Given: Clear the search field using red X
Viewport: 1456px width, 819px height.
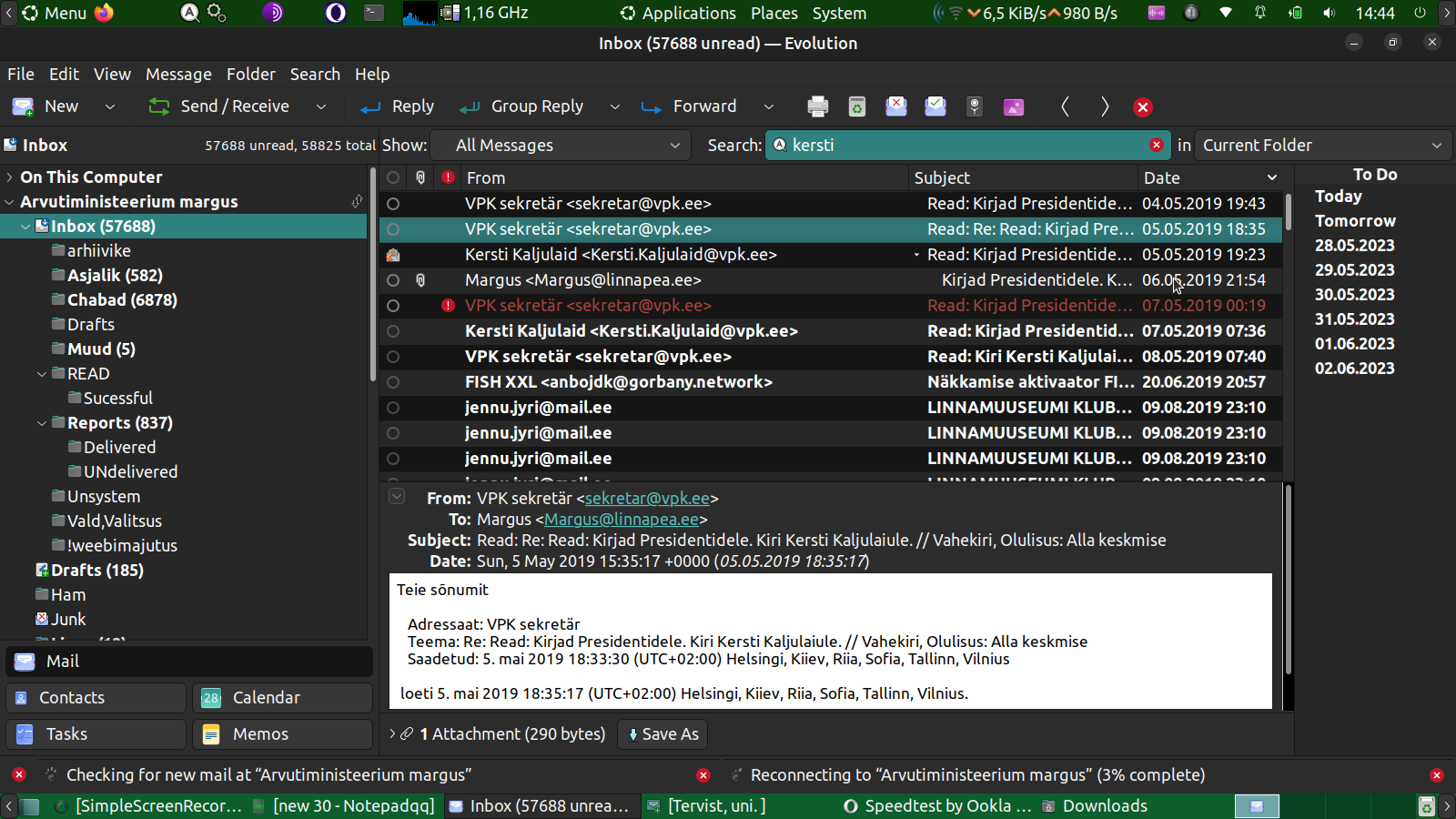Looking at the screenshot, I should [1156, 145].
